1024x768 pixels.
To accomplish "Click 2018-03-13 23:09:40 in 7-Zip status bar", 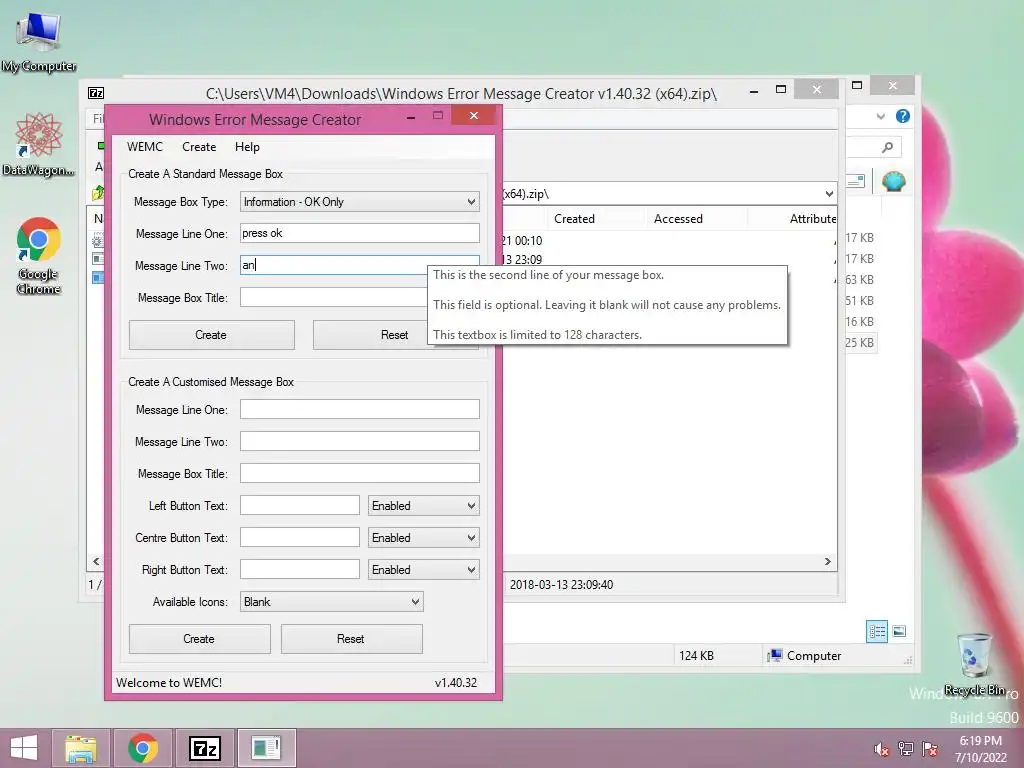I will (x=562, y=585).
